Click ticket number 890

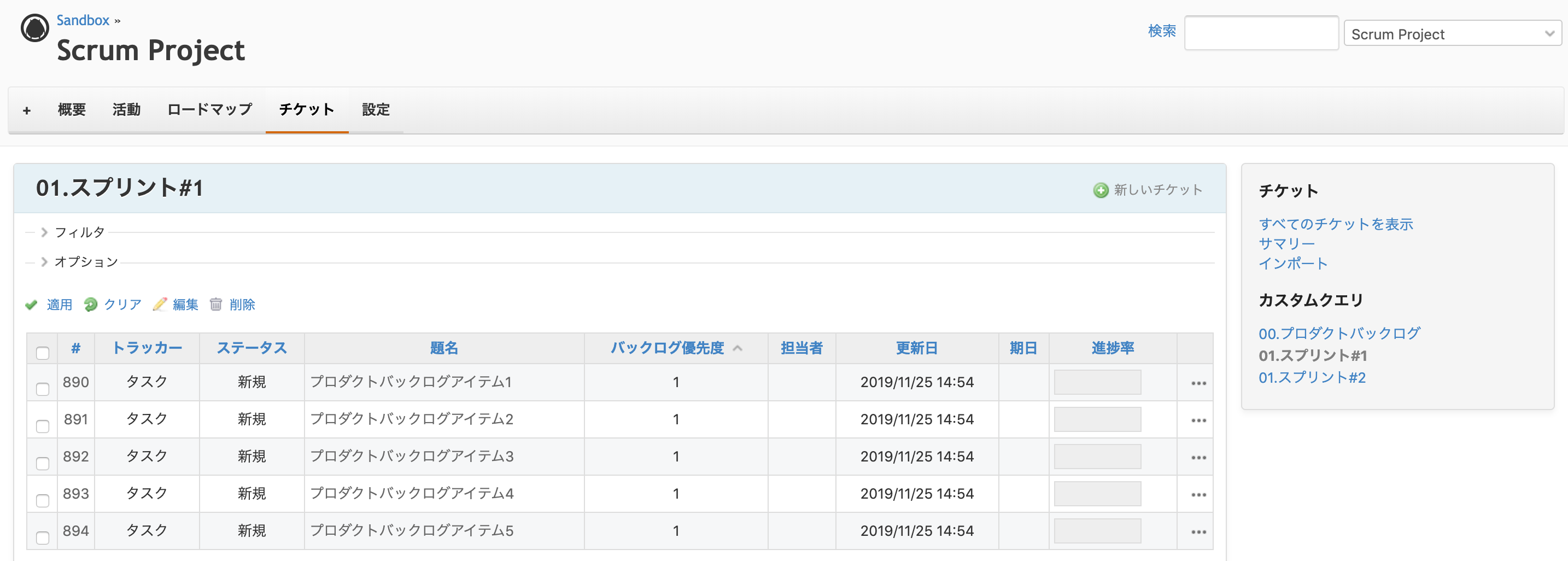[75, 382]
